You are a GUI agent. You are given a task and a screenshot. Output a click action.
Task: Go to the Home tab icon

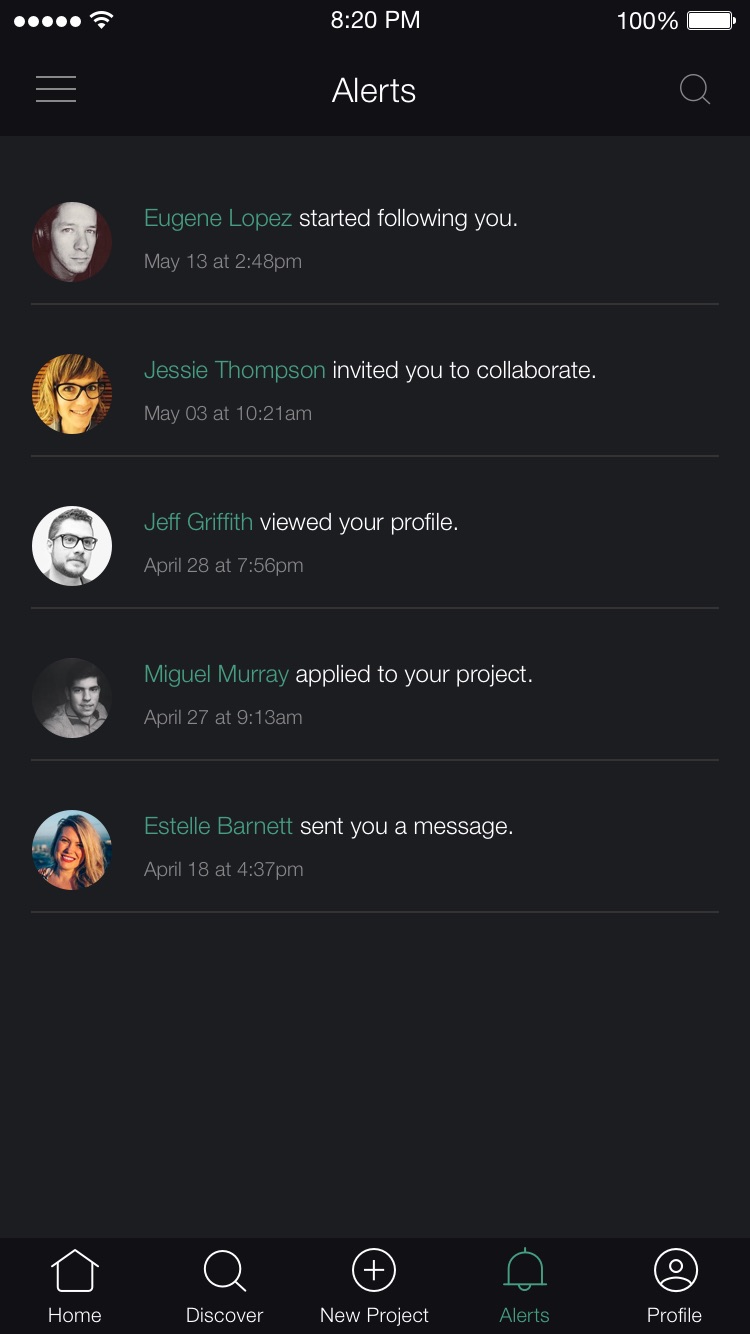pyautogui.click(x=75, y=1271)
